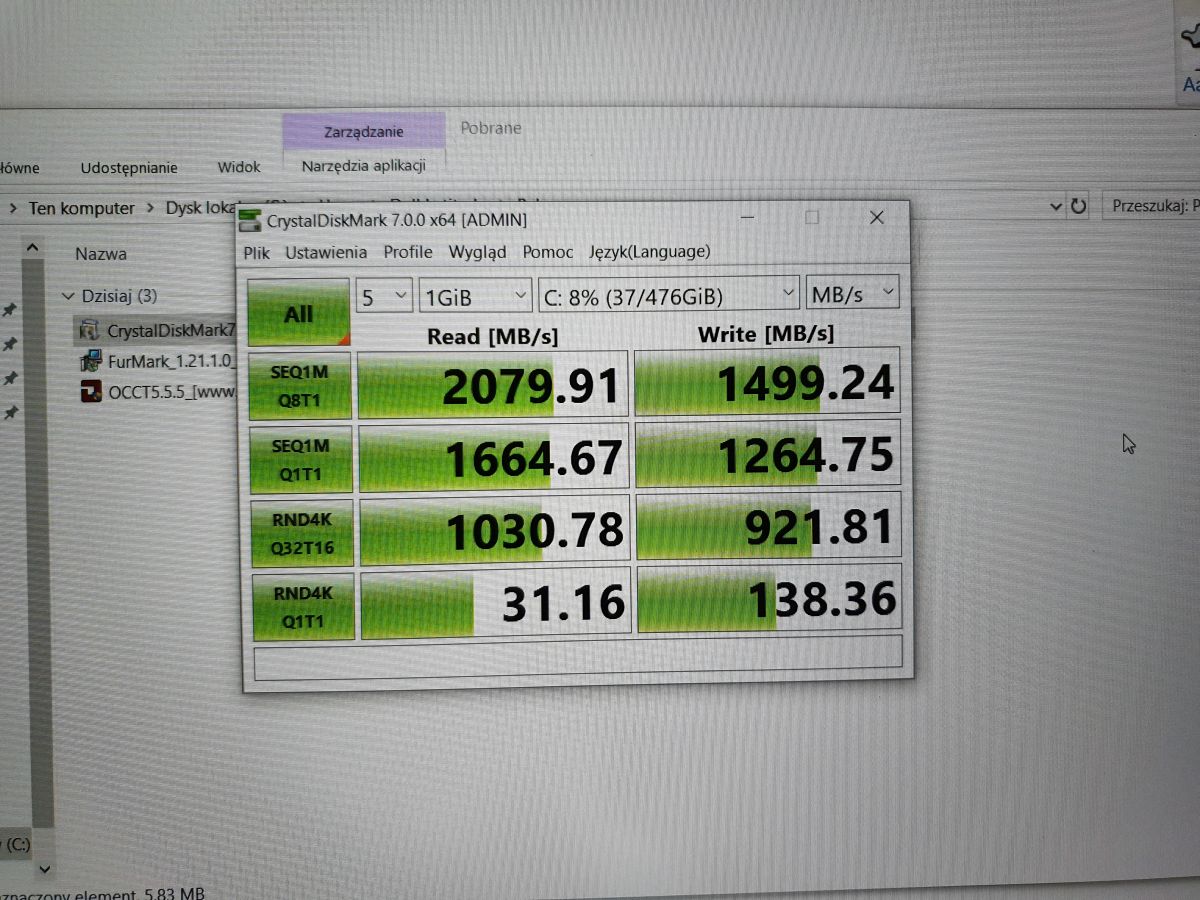Run the RND4K Q1T1 test

[302, 606]
